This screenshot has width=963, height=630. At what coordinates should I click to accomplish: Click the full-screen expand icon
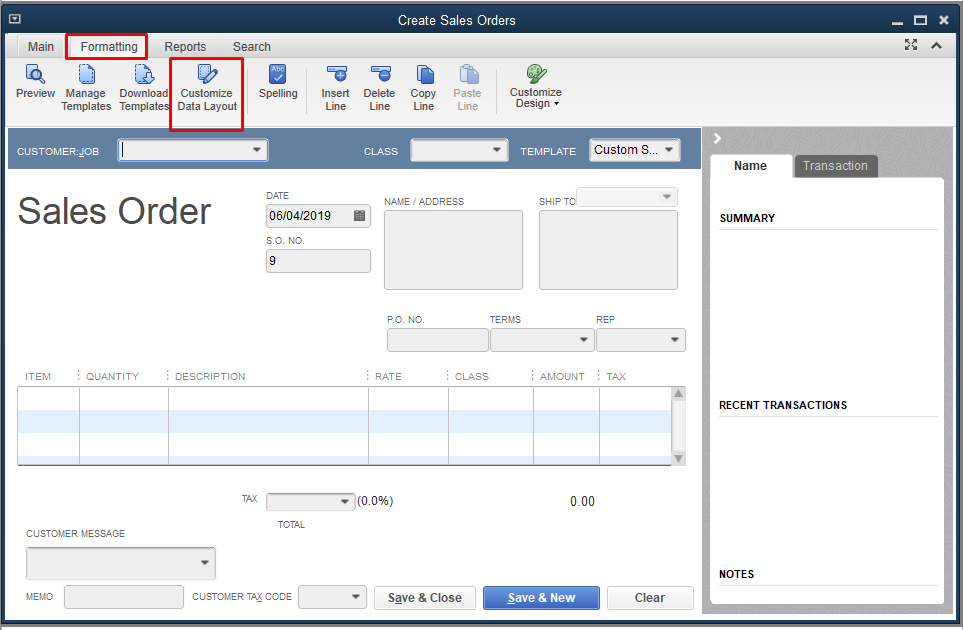911,45
